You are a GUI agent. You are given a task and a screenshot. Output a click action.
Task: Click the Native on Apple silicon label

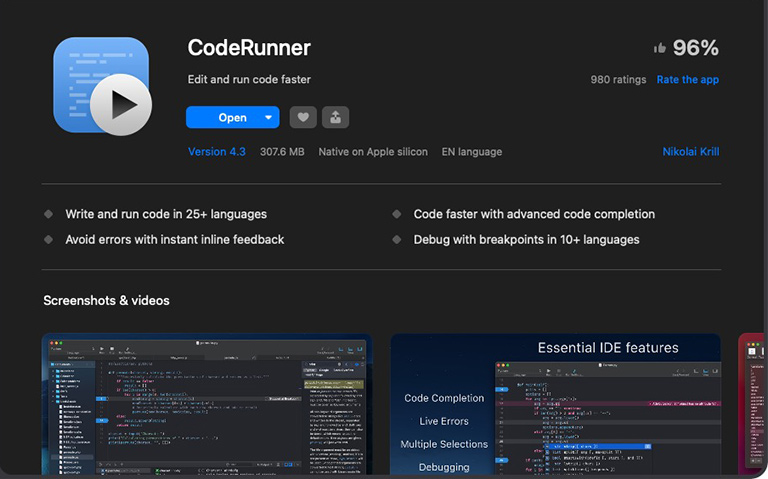[x=372, y=152]
